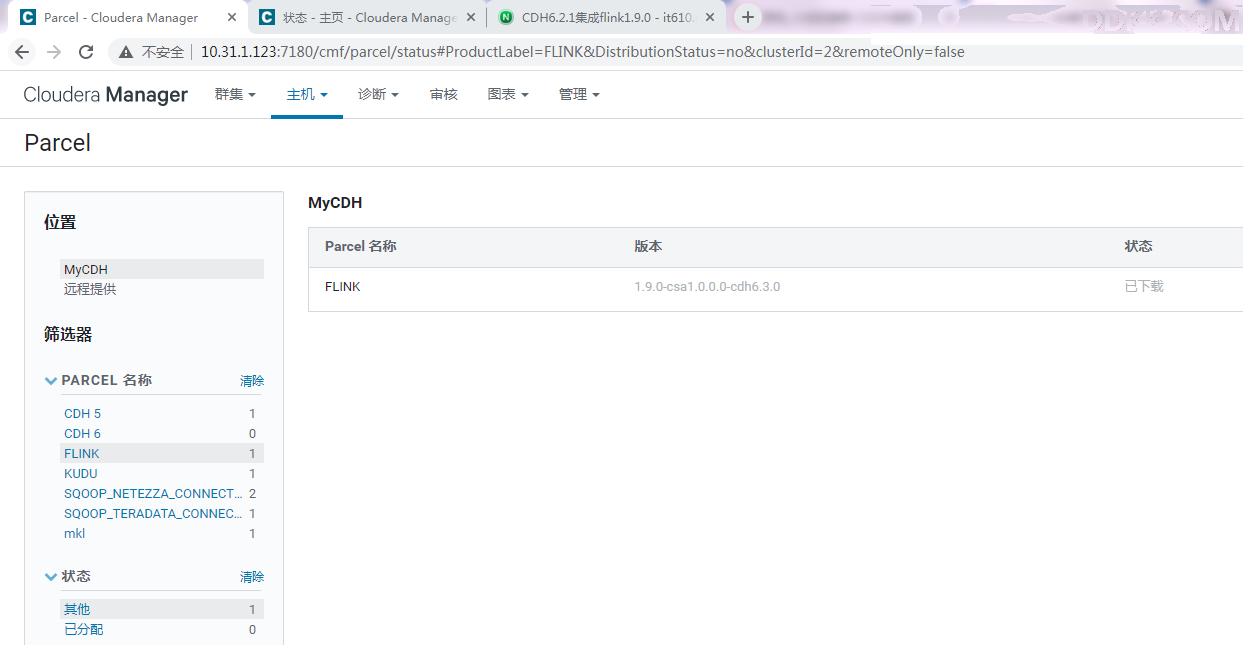Open the 主机 dropdown menu
Image resolution: width=1243 pixels, height=645 pixels.
click(307, 94)
